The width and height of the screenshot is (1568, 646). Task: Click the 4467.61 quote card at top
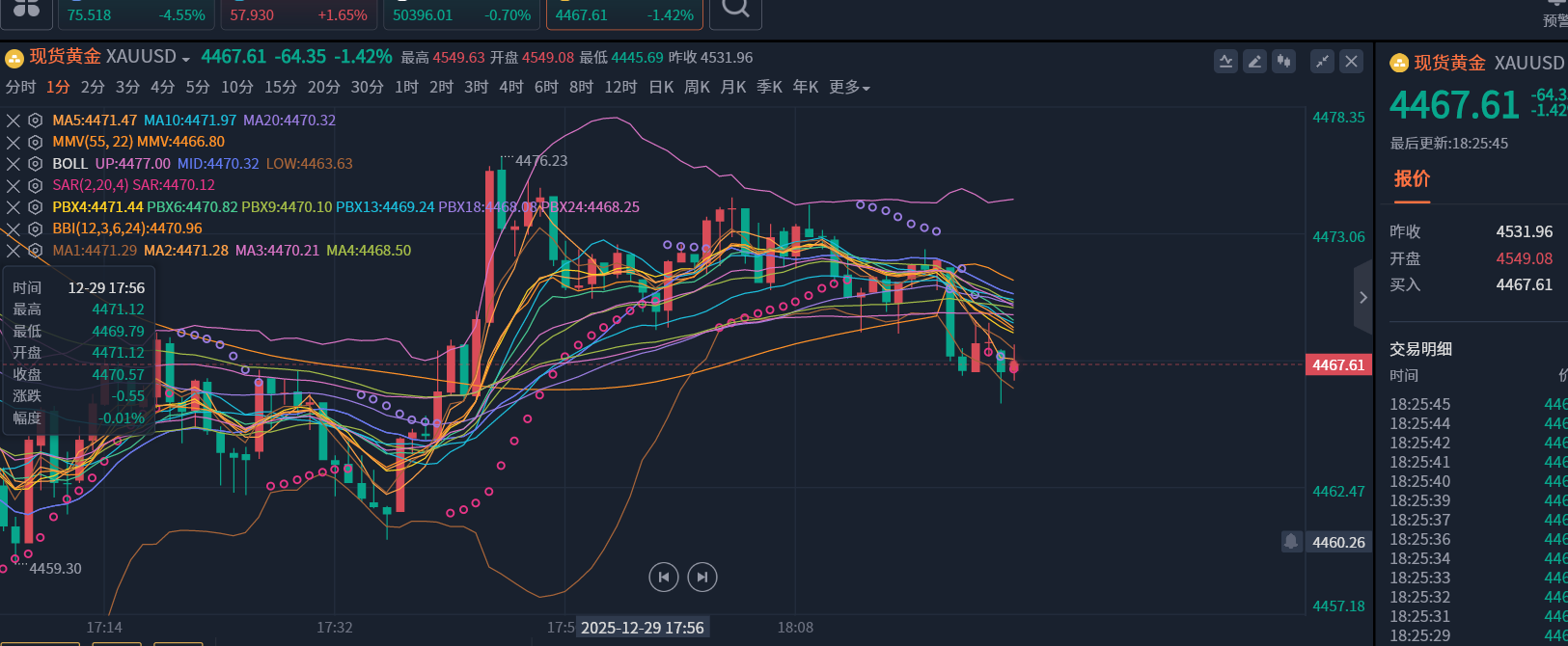[x=624, y=15]
